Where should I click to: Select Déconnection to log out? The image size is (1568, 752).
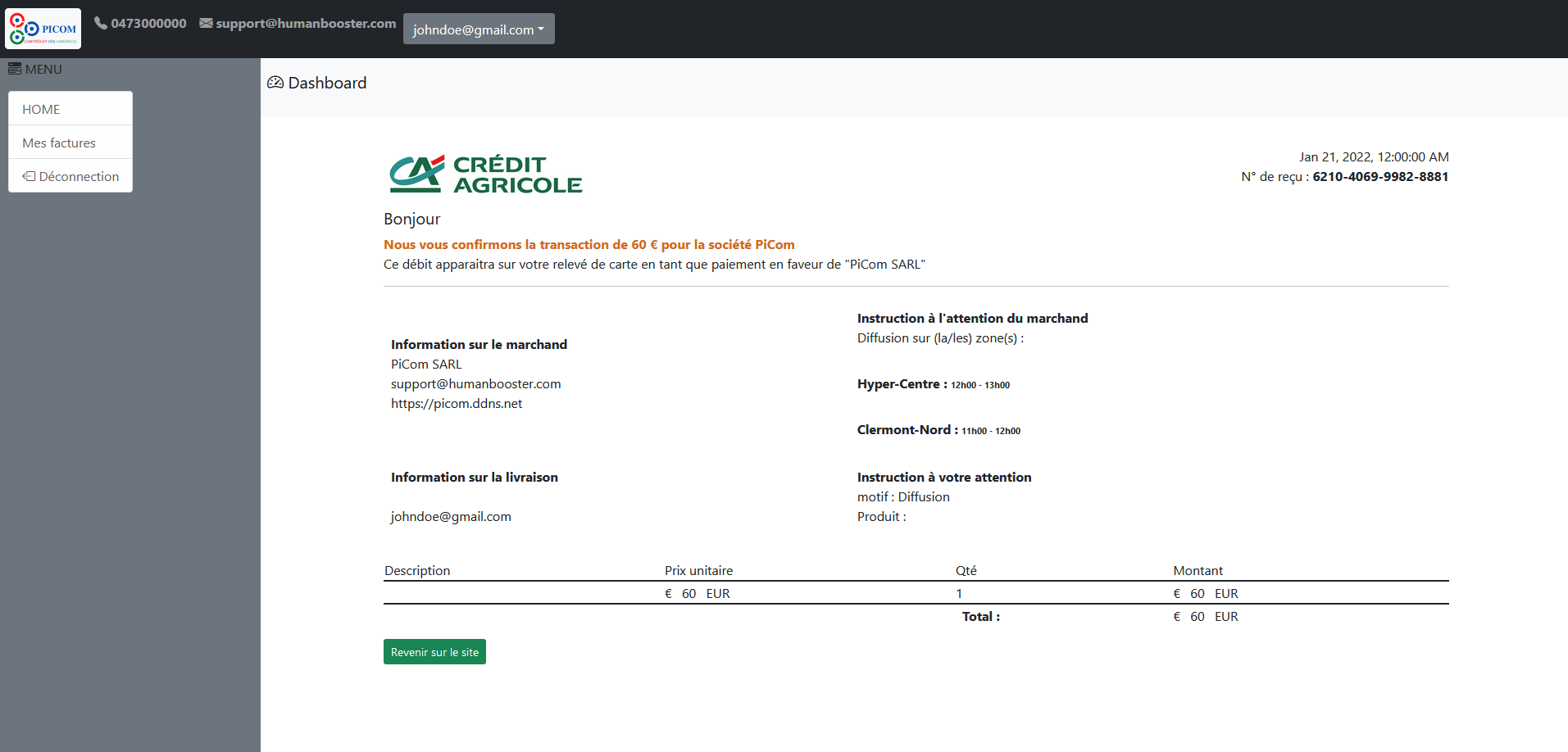point(79,176)
